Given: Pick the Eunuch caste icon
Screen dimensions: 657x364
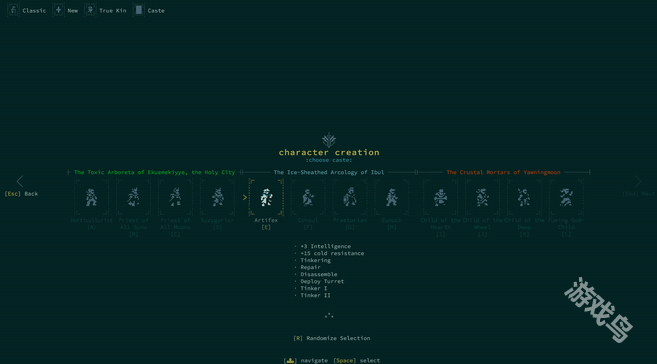Looking at the screenshot, I should pyautogui.click(x=392, y=197).
